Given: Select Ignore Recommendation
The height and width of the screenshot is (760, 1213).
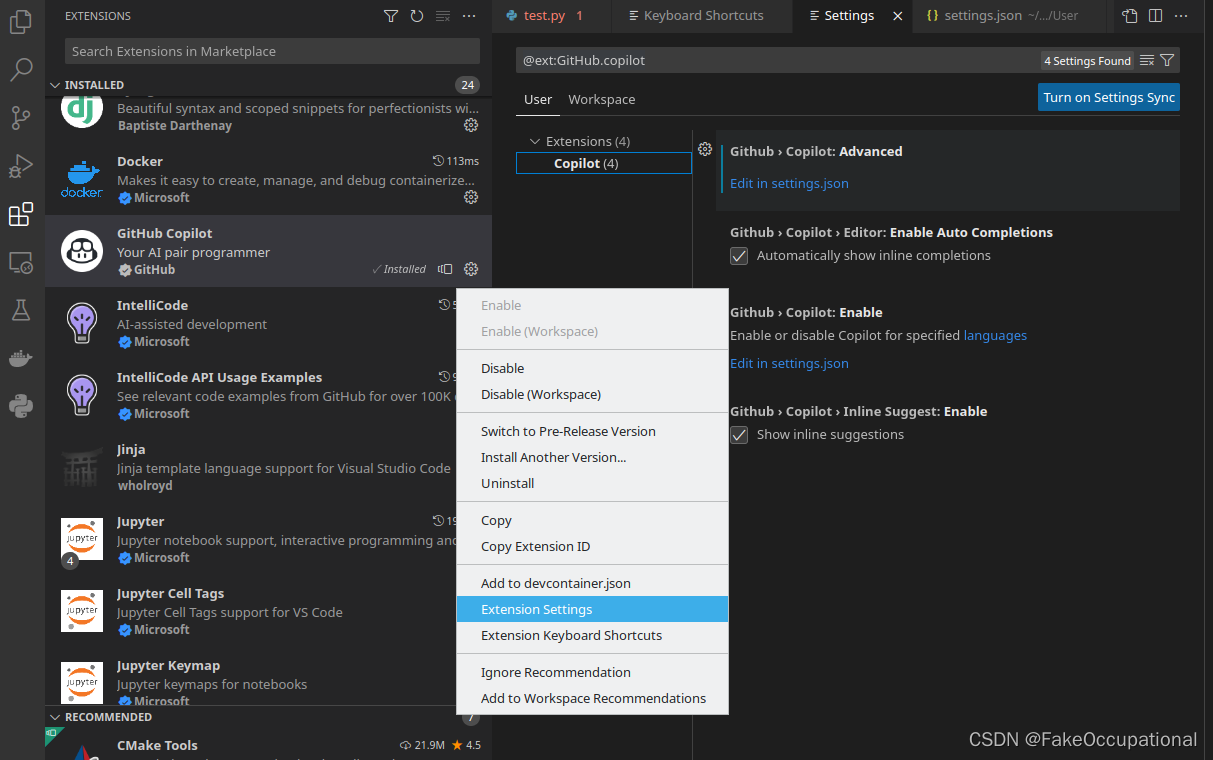Looking at the screenshot, I should click(592, 672).
